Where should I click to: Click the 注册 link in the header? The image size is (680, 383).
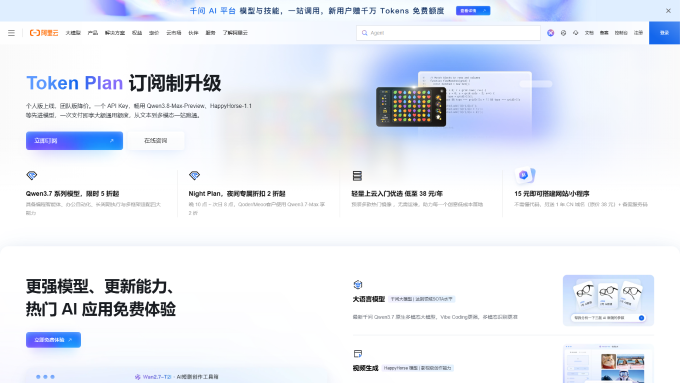point(638,33)
